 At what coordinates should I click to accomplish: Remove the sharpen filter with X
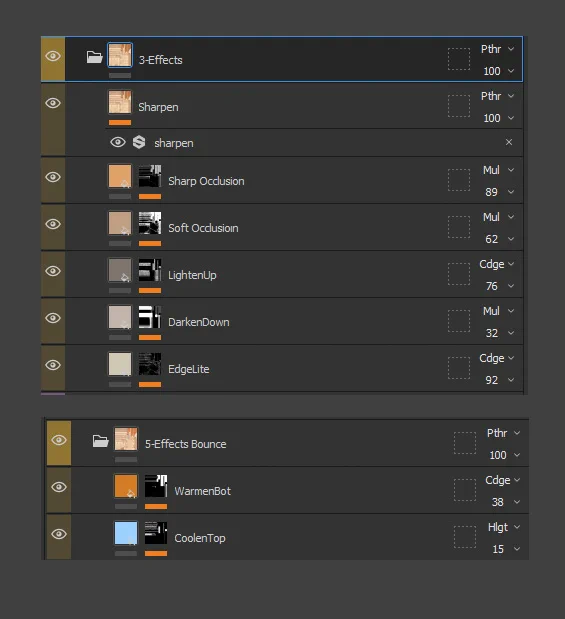pos(509,142)
